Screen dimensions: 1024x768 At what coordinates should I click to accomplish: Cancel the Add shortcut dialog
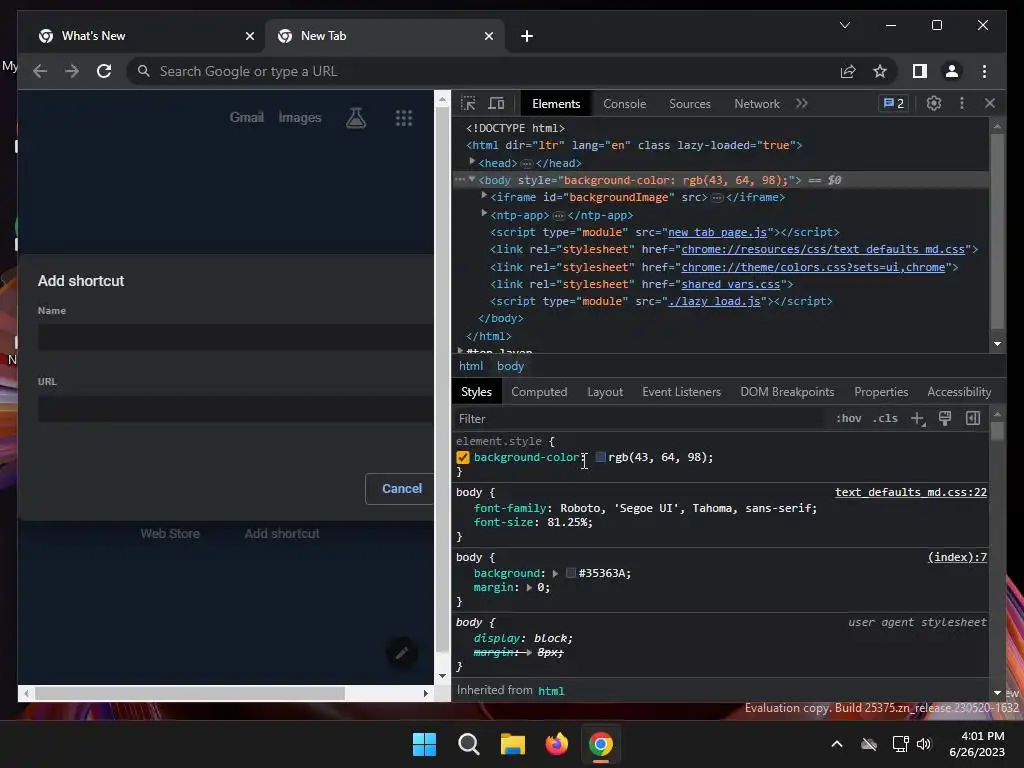pyautogui.click(x=400, y=488)
